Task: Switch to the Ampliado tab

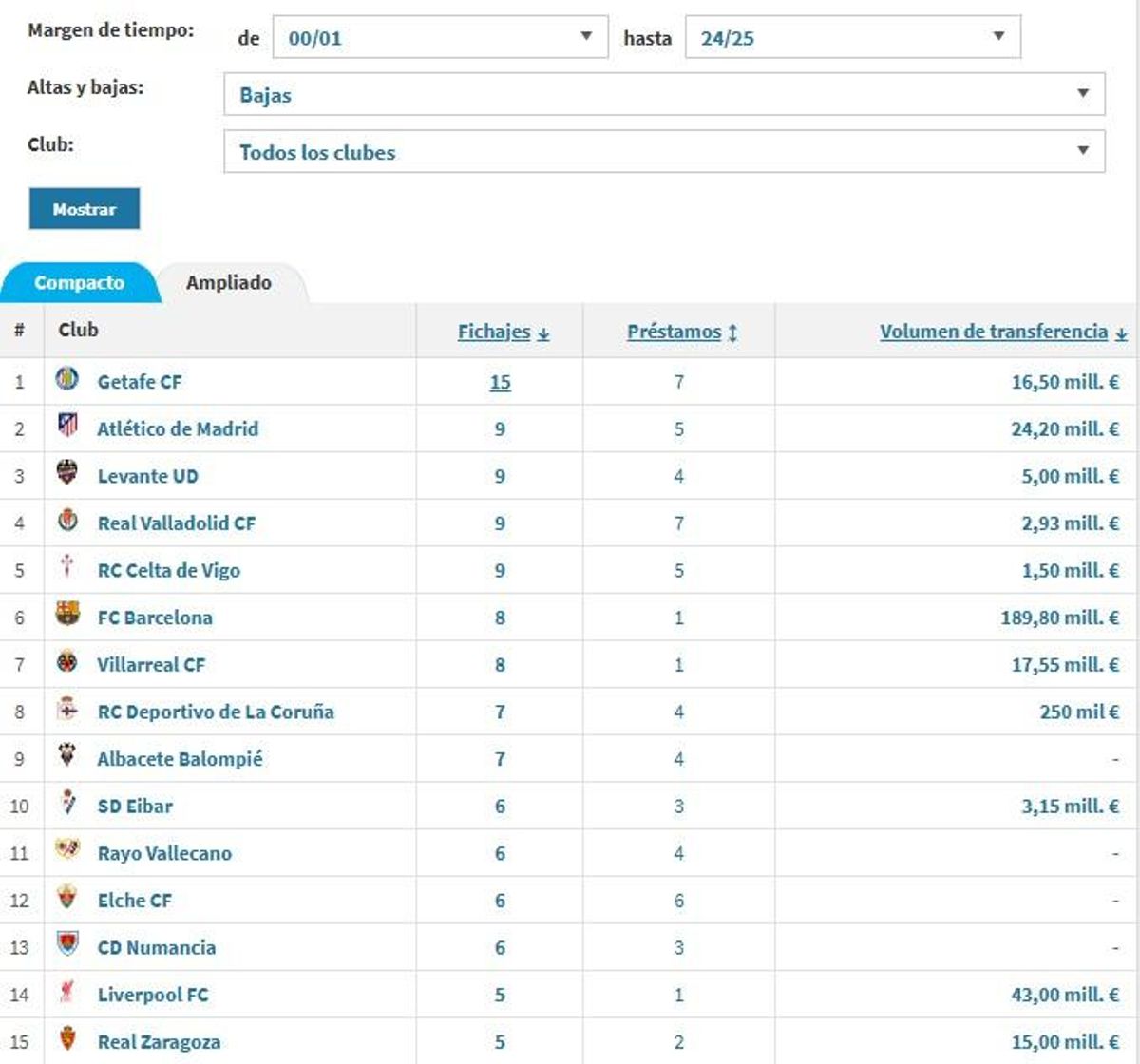Action: pos(229,282)
